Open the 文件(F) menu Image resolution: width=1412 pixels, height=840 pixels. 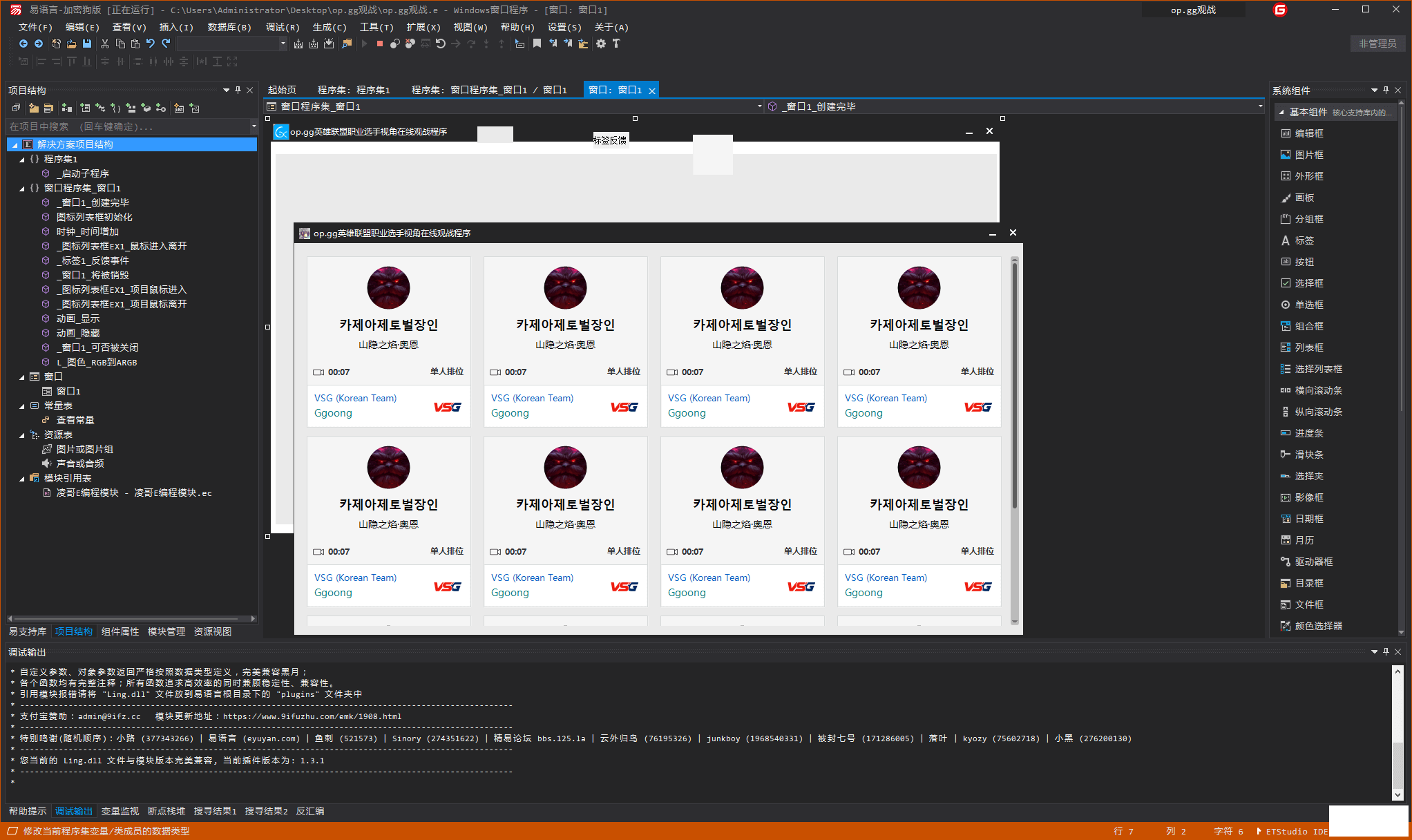(35, 27)
